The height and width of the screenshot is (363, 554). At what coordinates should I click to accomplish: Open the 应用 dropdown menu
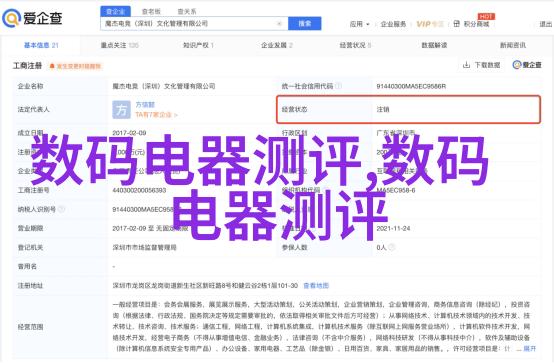point(359,24)
